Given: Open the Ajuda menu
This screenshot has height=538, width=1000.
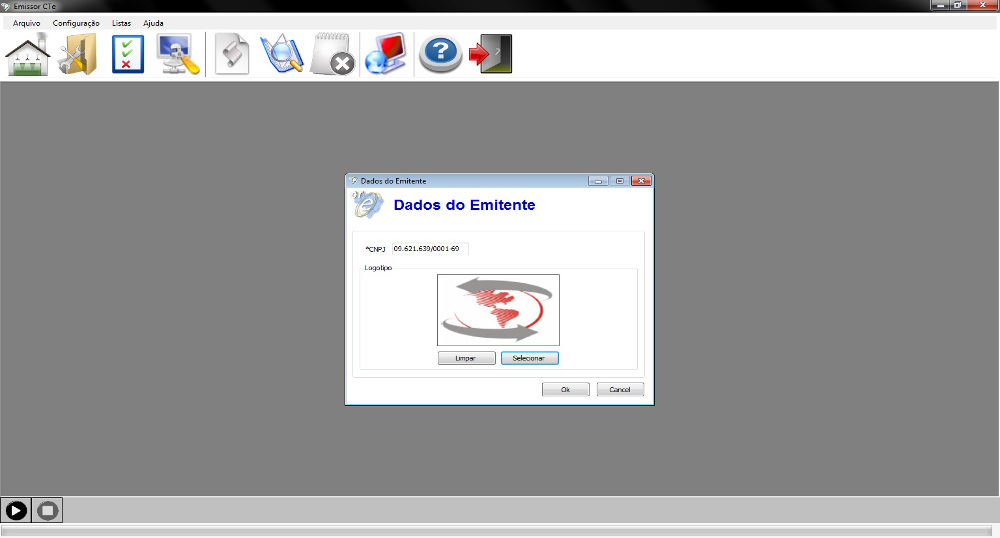Looking at the screenshot, I should tap(153, 23).
